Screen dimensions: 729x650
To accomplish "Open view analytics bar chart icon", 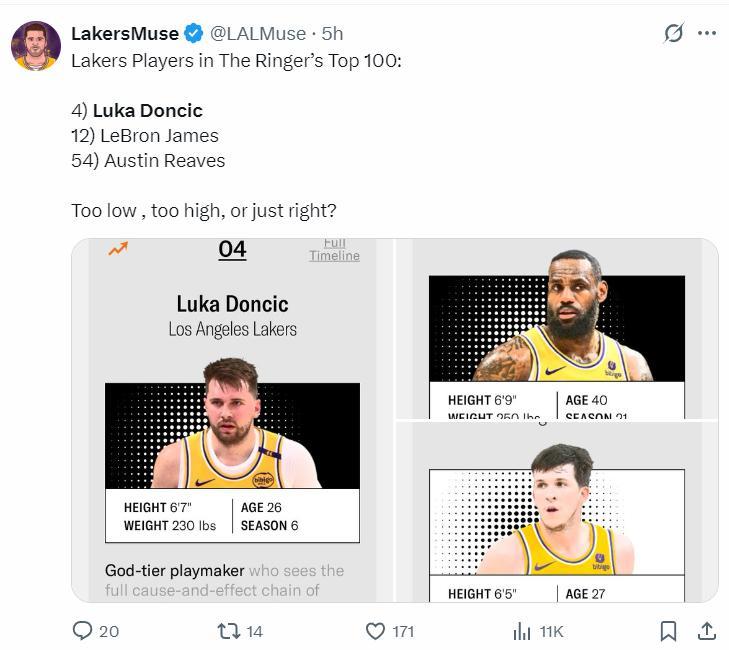I will click(522, 631).
